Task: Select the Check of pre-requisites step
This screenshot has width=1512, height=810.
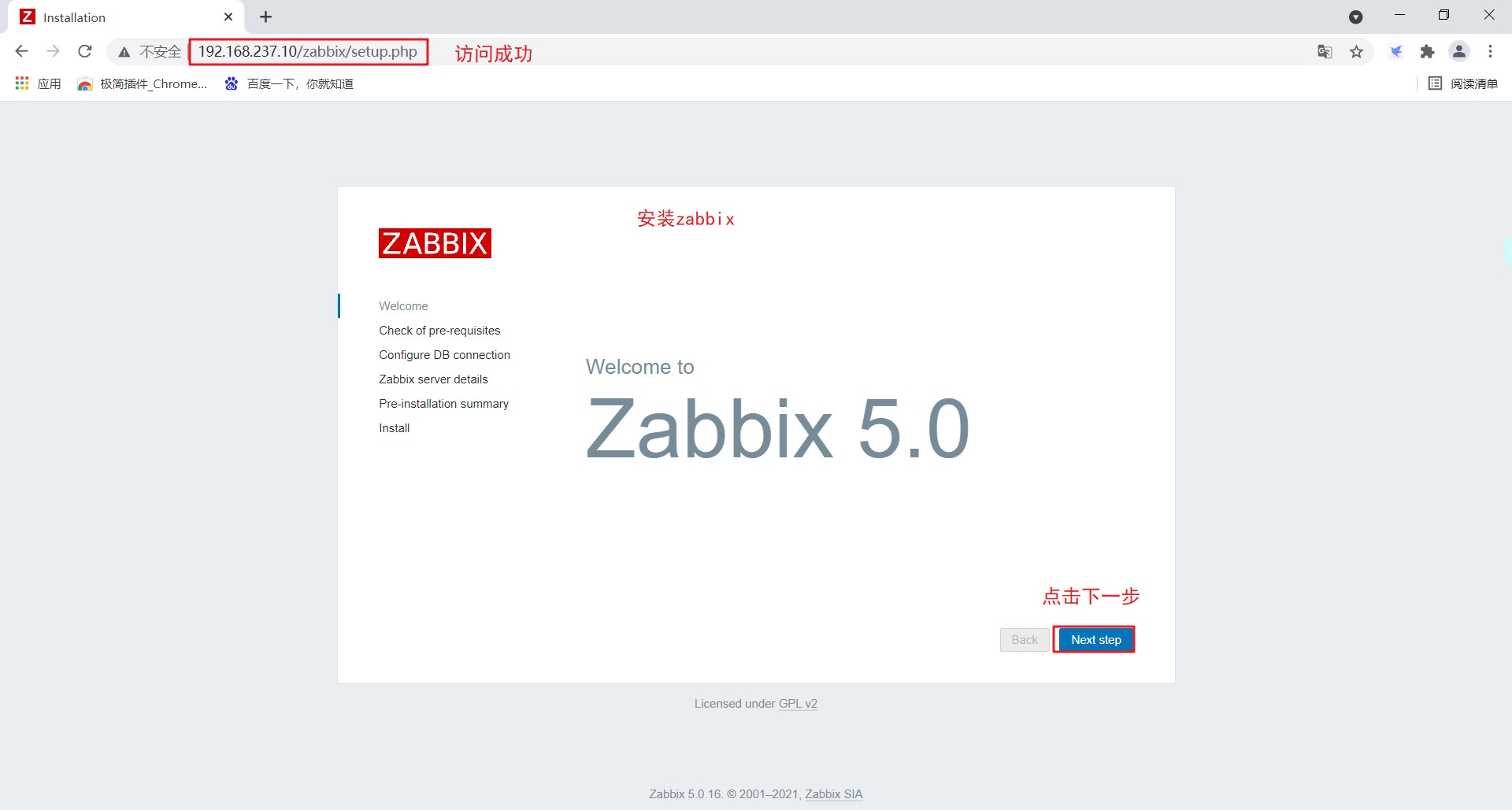Action: coord(439,331)
